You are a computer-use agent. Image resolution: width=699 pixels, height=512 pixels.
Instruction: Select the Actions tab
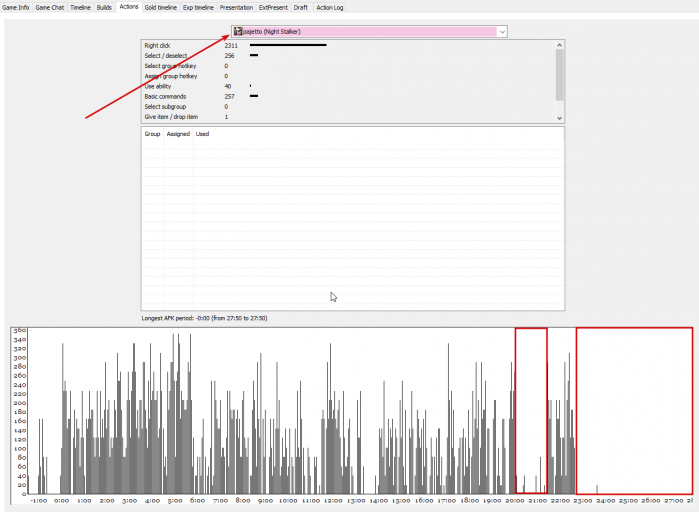[129, 7]
